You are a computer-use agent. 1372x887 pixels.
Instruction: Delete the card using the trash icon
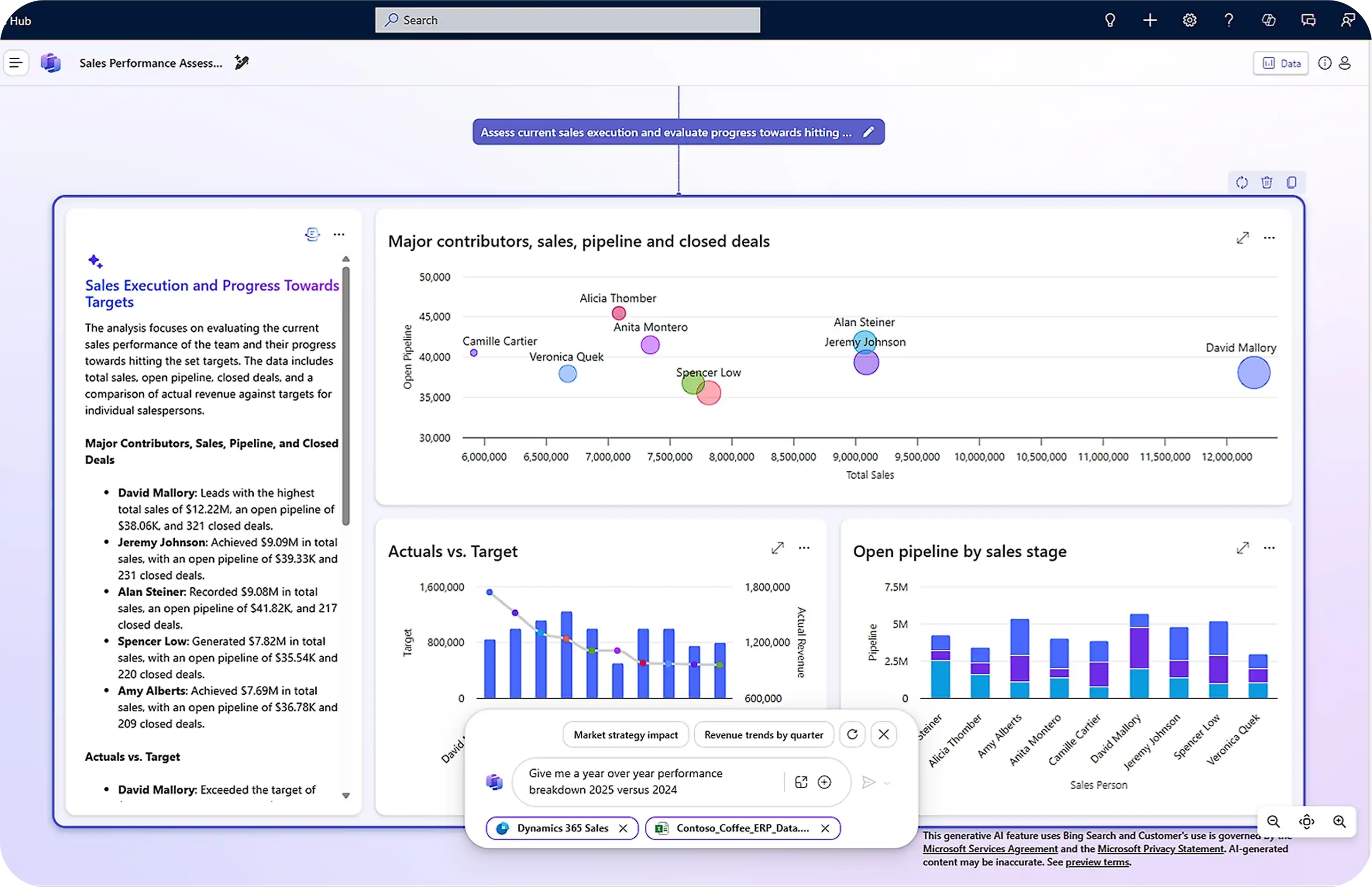pyautogui.click(x=1267, y=182)
